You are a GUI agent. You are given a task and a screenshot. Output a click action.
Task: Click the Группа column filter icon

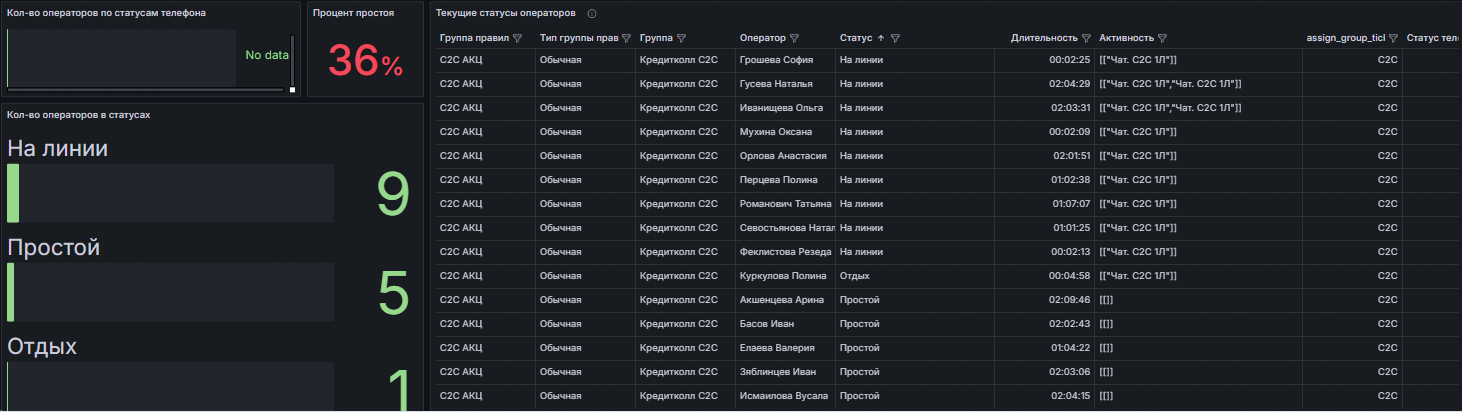(681, 39)
